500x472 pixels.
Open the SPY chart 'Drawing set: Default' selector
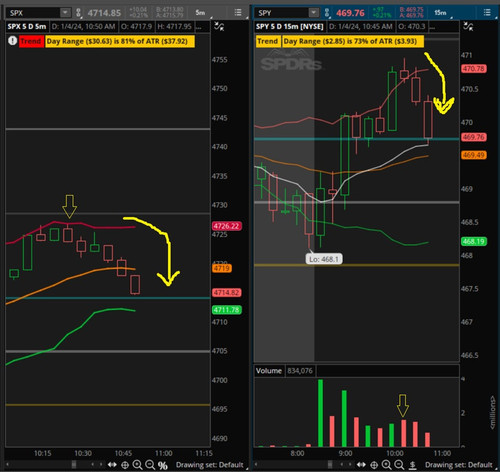pos(459,465)
